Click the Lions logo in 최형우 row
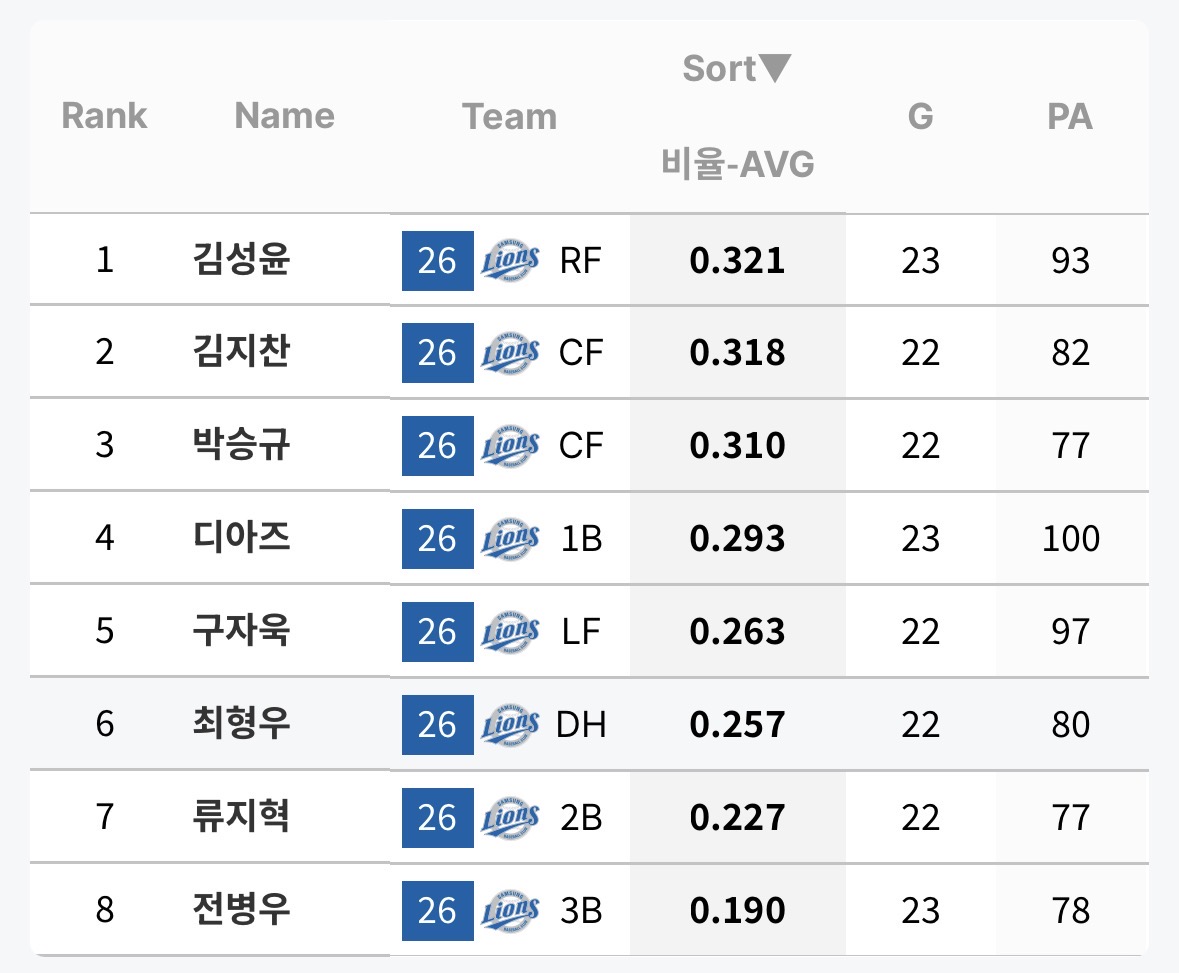Viewport: 1179px width, 973px height. (x=511, y=725)
